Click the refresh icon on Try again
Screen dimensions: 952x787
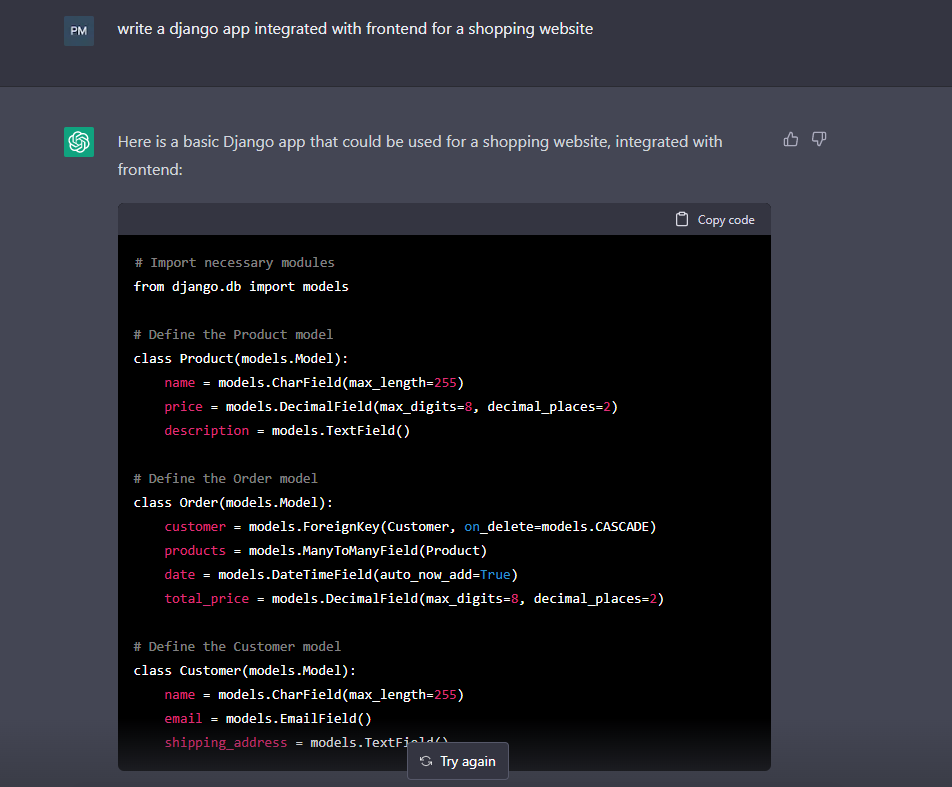click(x=427, y=761)
